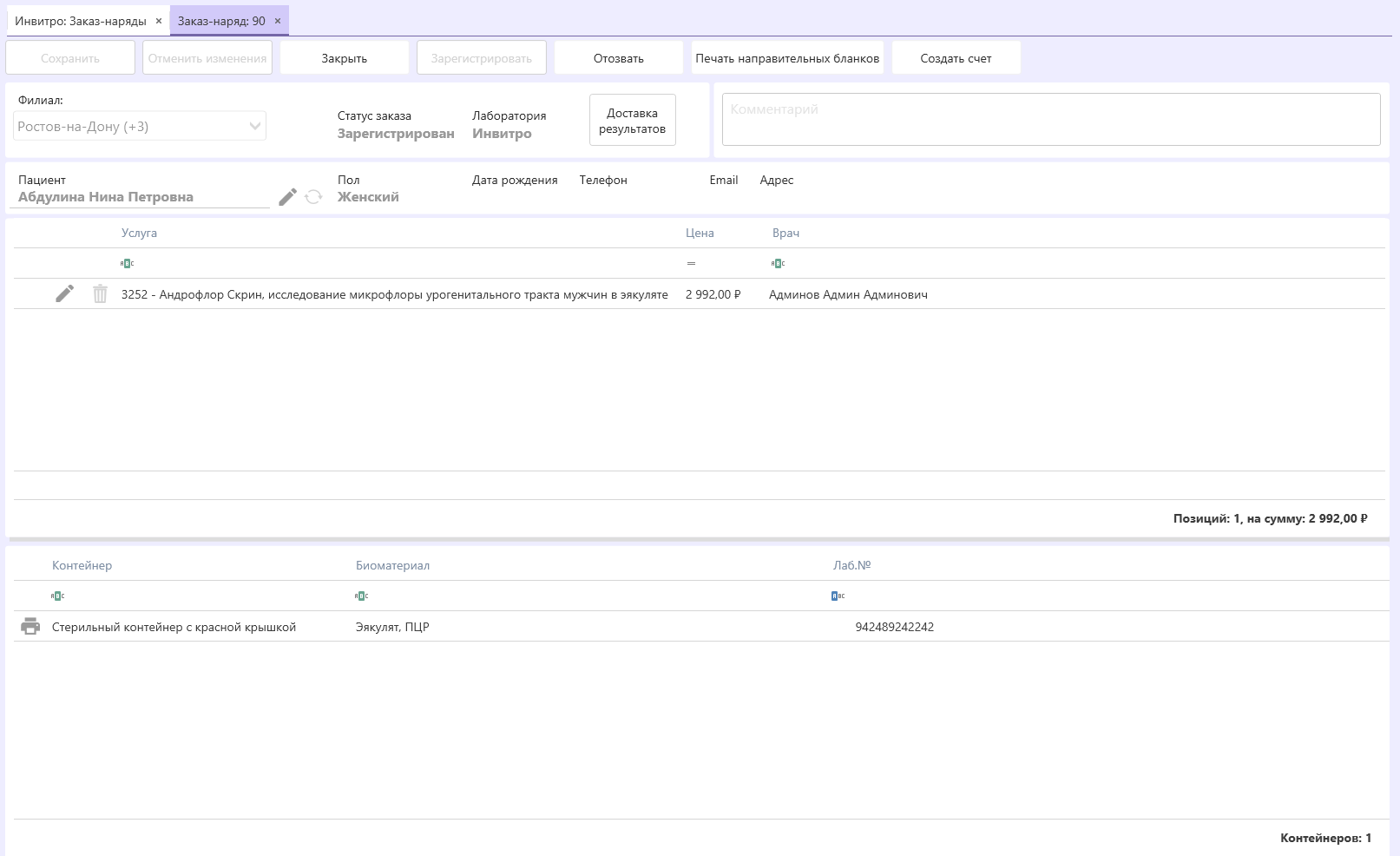The image size is (1400, 856).
Task: Sort by Цена column header
Action: [700, 233]
